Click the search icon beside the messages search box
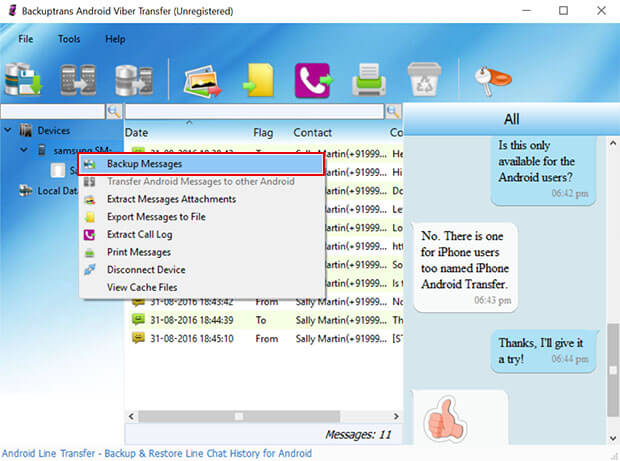 click(393, 111)
